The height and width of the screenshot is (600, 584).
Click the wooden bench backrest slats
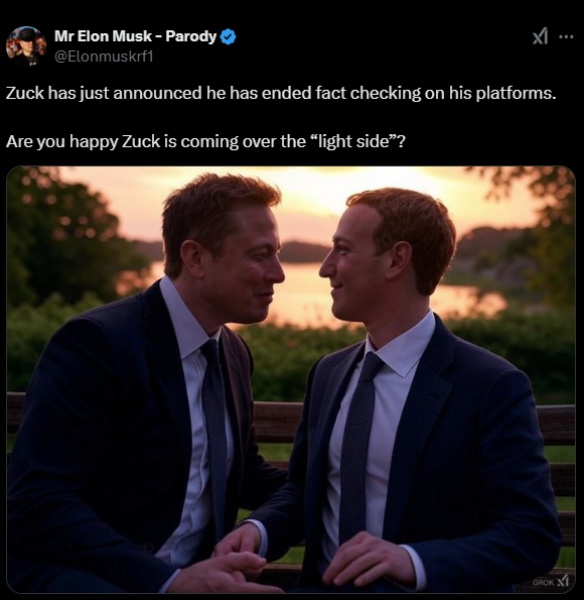277,423
